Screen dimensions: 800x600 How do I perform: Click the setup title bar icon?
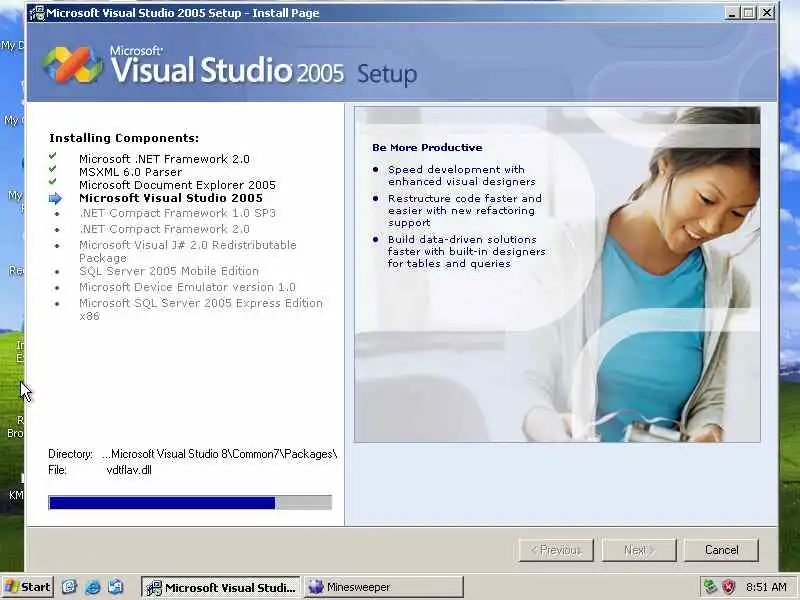[x=37, y=13]
